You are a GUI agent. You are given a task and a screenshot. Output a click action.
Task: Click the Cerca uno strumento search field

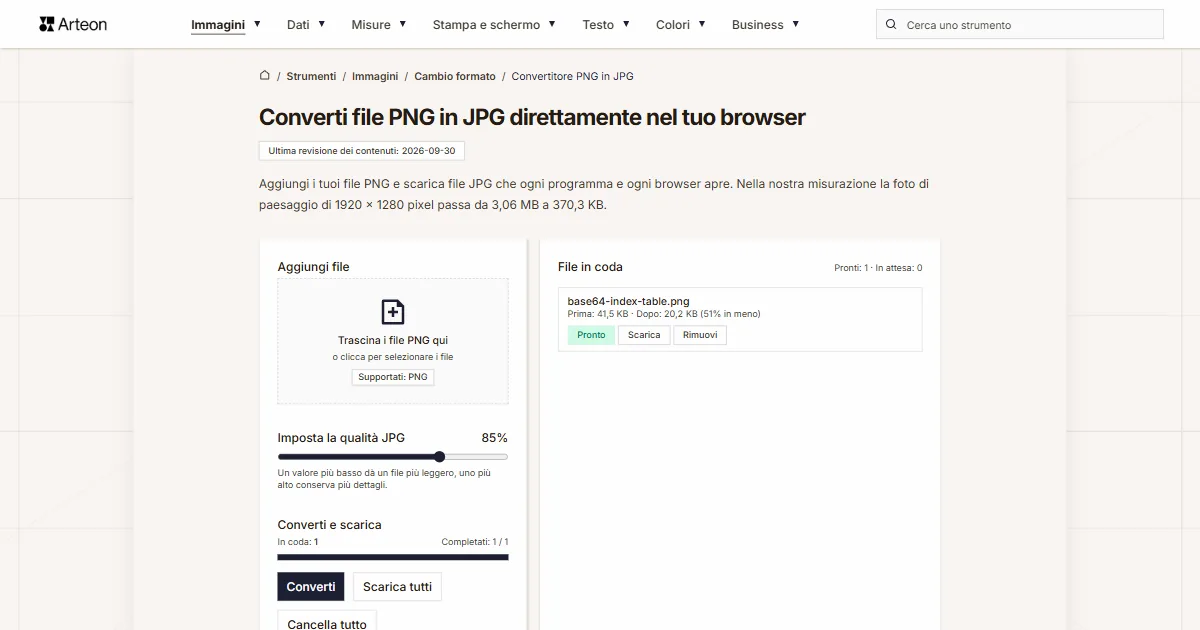[1020, 24]
